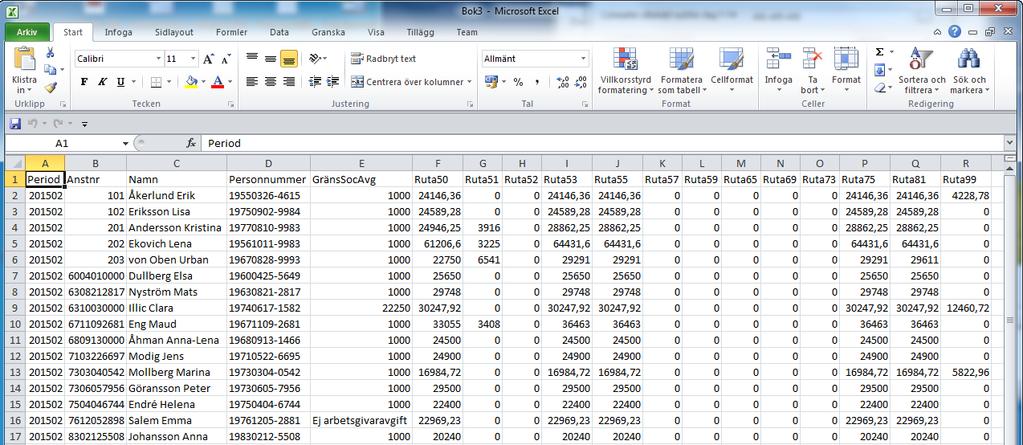Image resolution: width=1023 pixels, height=445 pixels.
Task: Click the font color red A icon
Action: tap(217, 82)
